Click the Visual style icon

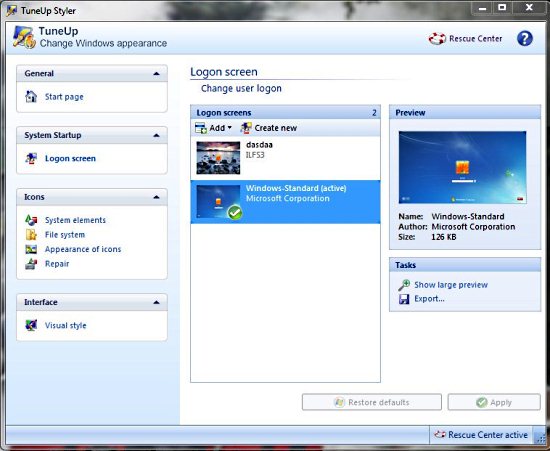(x=31, y=325)
